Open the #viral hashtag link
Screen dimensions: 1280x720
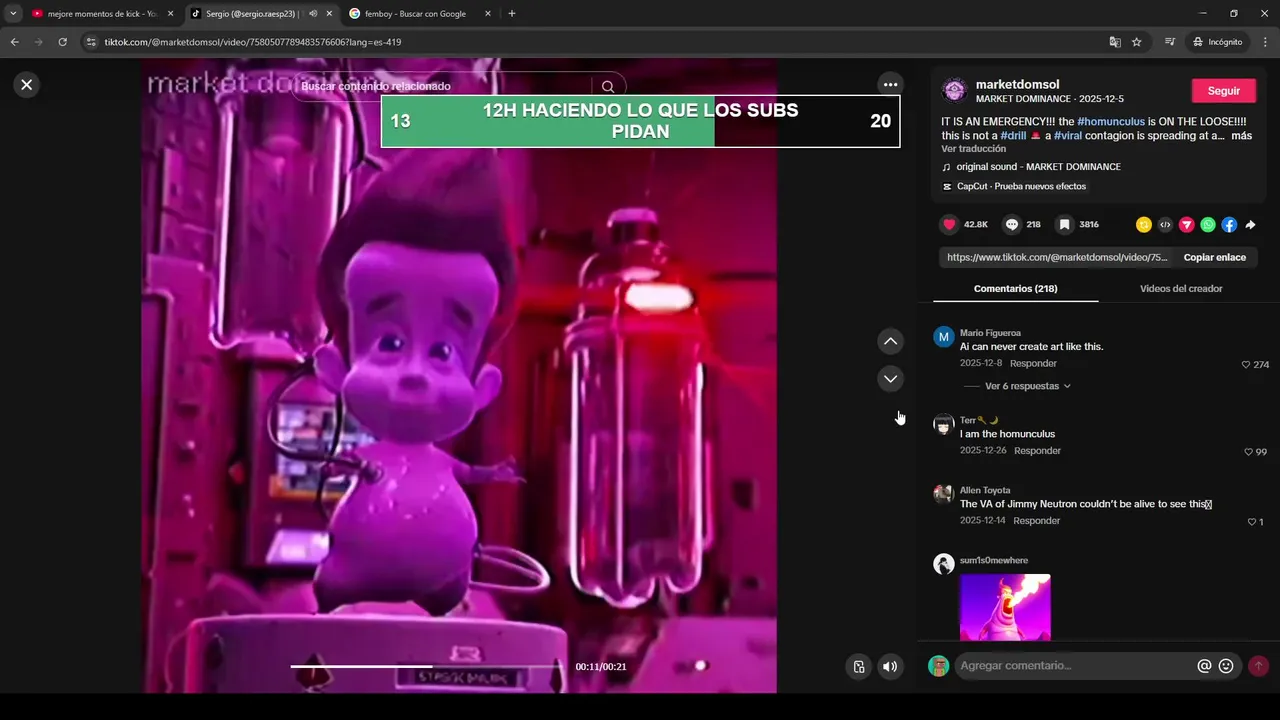[1067, 136]
